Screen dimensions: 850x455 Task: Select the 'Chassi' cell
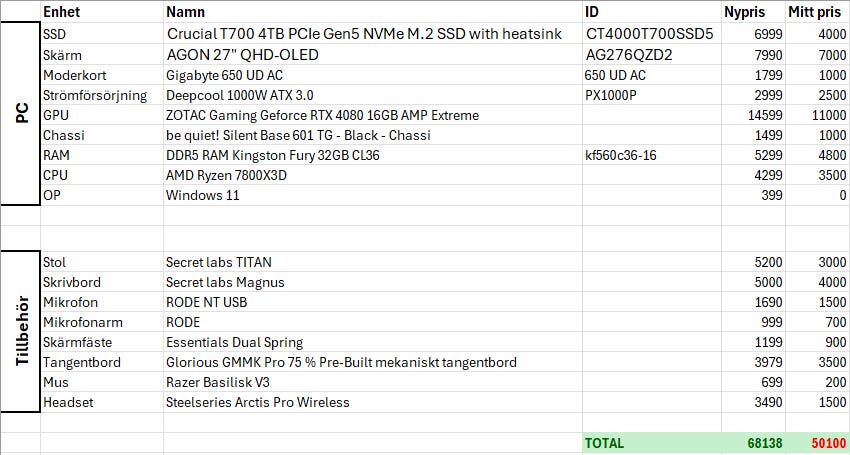pyautogui.click(x=102, y=135)
